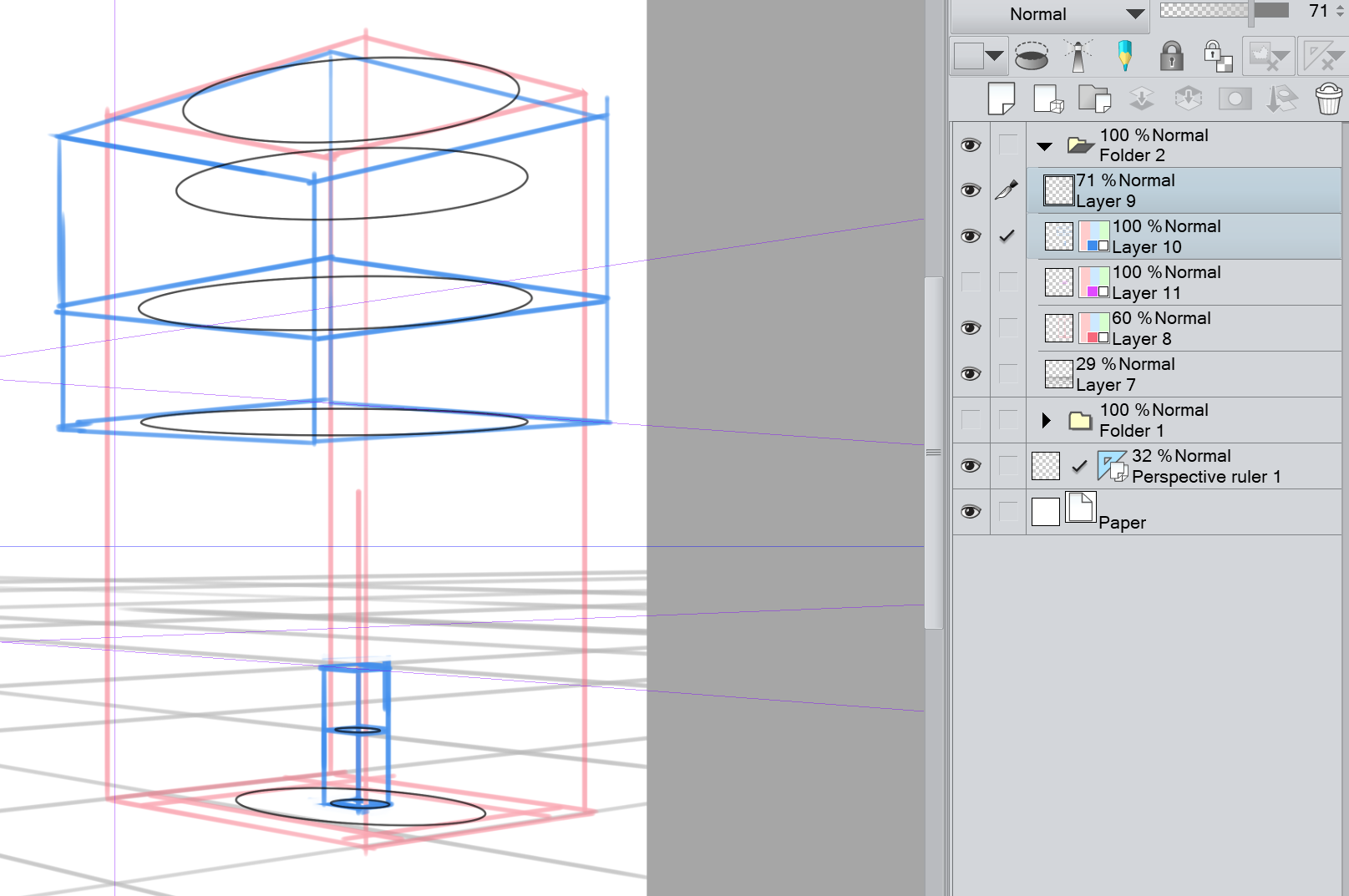Create a new vector layer
Image resolution: width=1349 pixels, height=896 pixels.
(1047, 99)
